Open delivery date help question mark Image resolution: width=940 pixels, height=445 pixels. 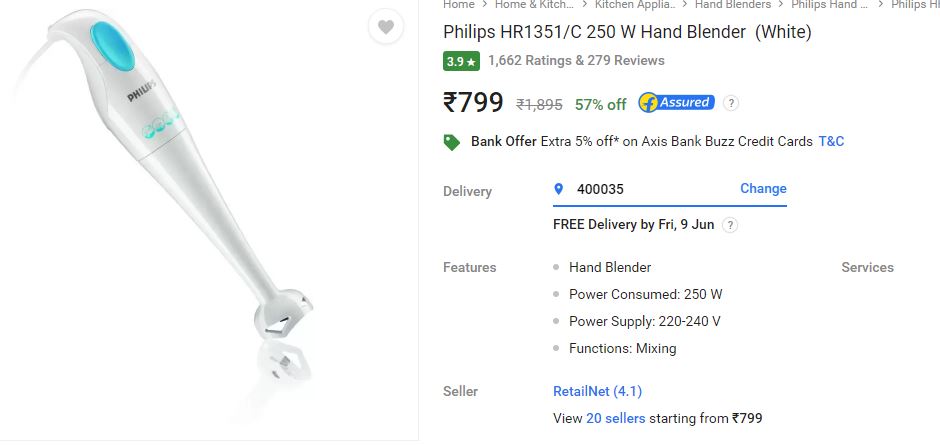[x=730, y=225]
